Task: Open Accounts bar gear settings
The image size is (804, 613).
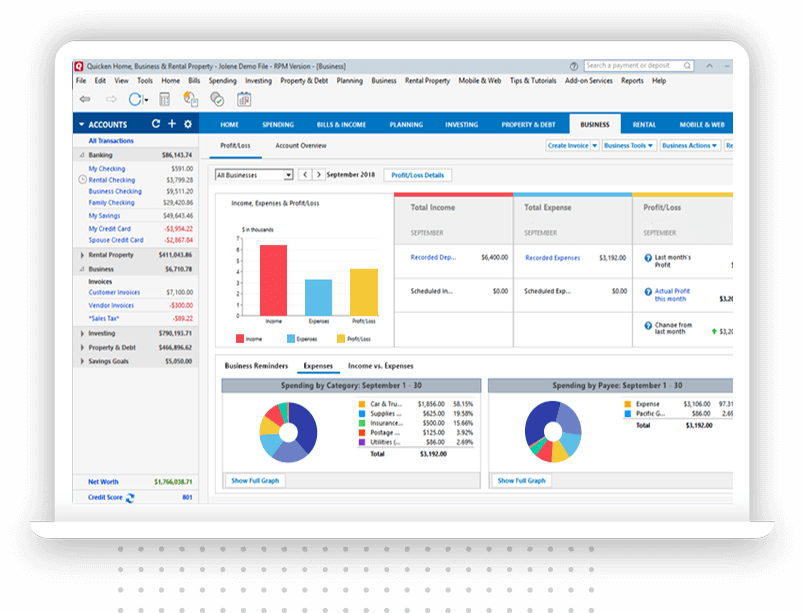Action: point(188,124)
